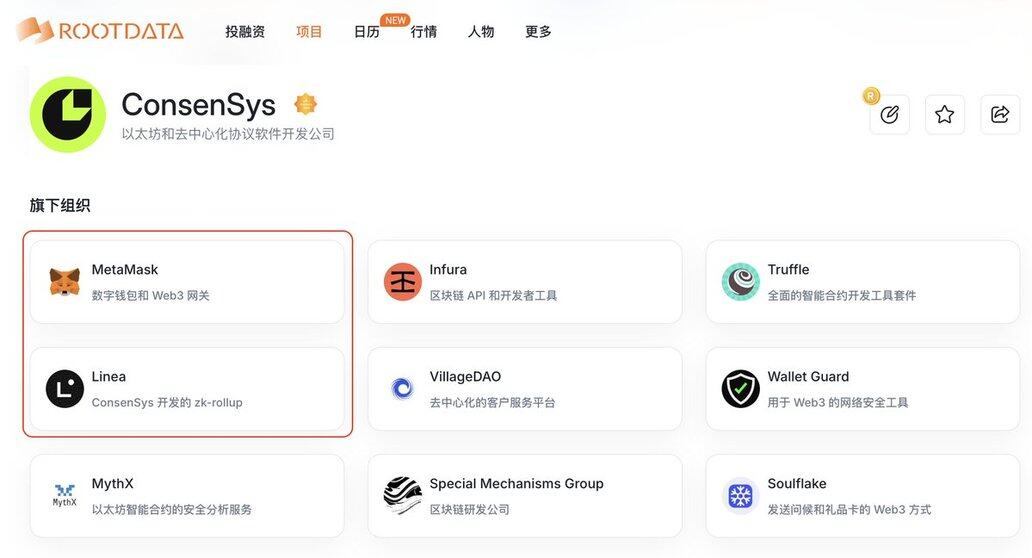This screenshot has width=1032, height=558.
Task: Click the RootData logo
Action: pyautogui.click(x=100, y=30)
